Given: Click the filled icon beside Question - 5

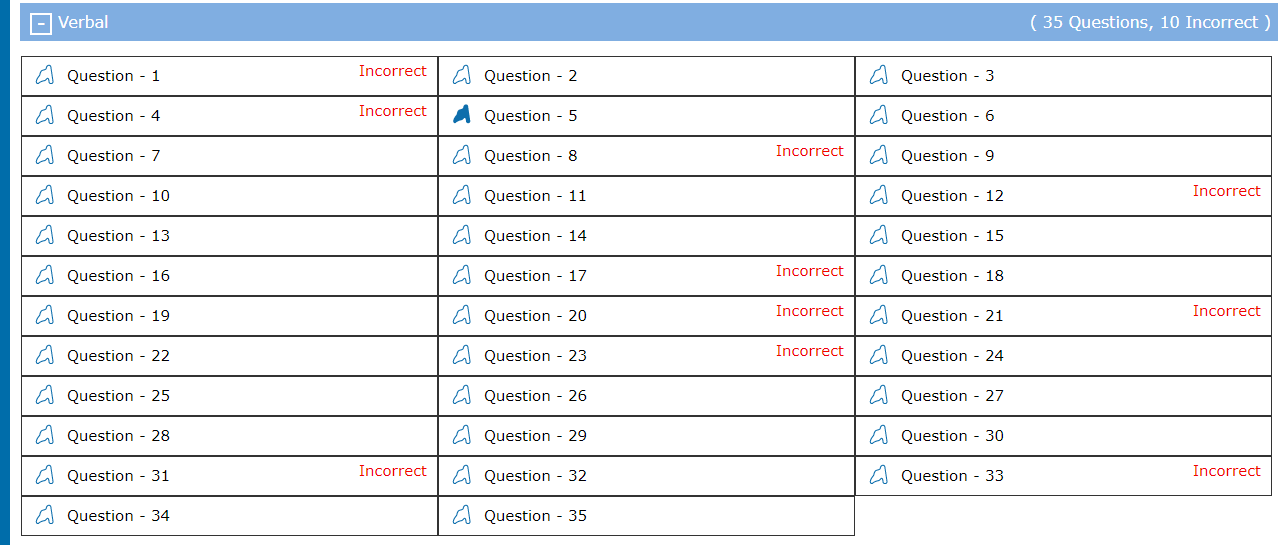Looking at the screenshot, I should tap(461, 116).
